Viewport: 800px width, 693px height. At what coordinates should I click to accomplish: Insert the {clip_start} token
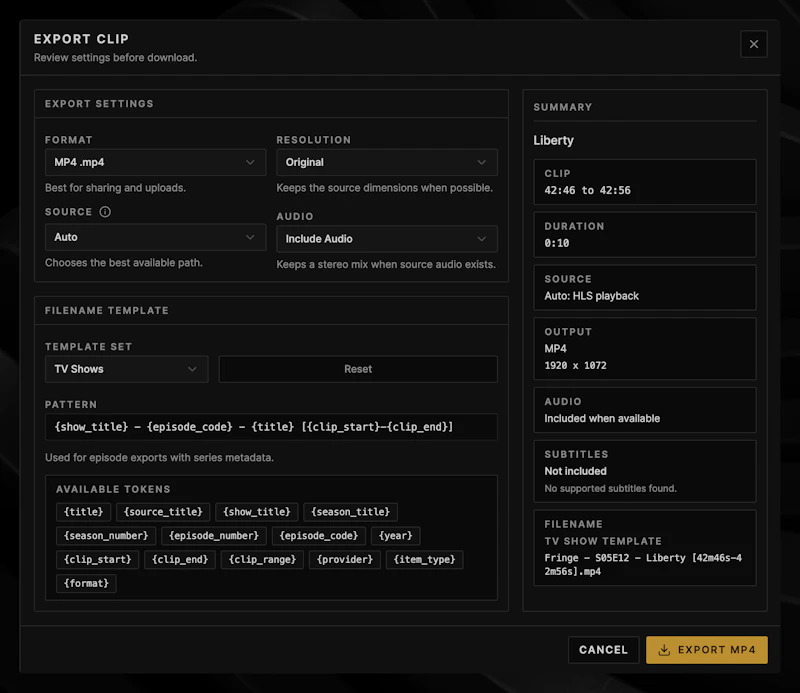click(x=97, y=560)
